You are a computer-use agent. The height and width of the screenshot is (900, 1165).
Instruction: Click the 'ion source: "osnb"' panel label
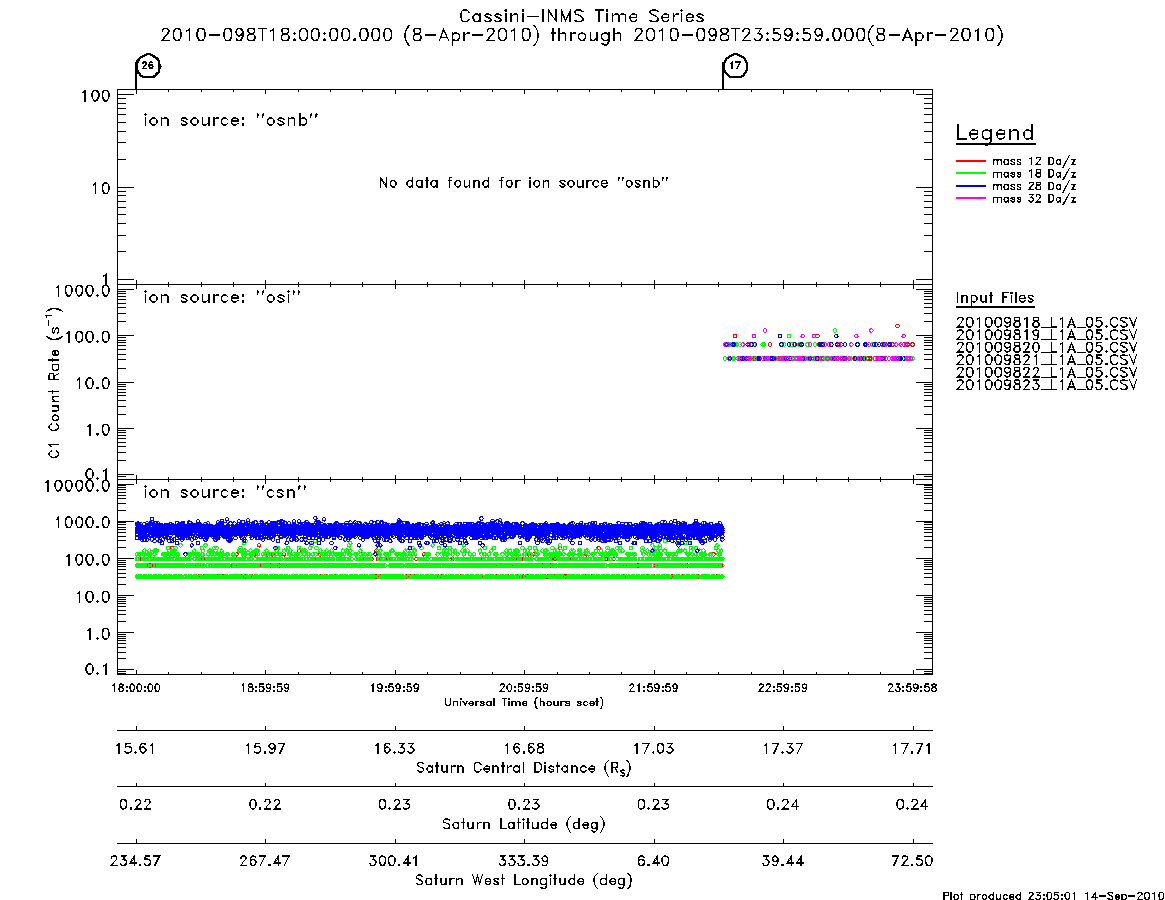tap(231, 120)
